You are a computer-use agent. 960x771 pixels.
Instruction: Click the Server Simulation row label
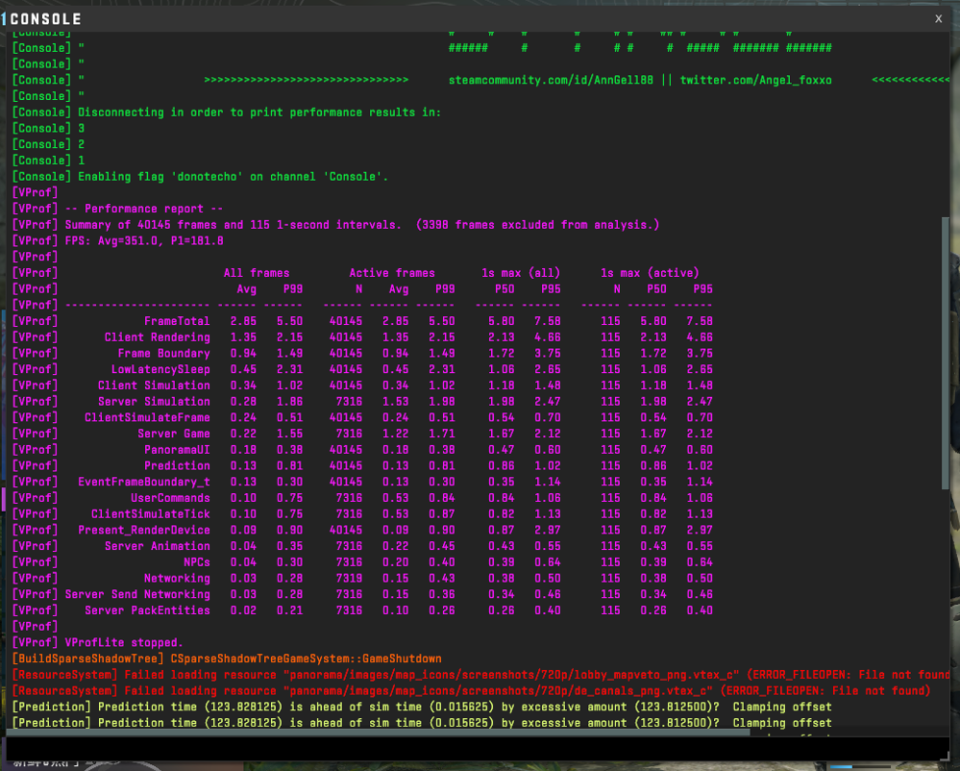pos(154,401)
